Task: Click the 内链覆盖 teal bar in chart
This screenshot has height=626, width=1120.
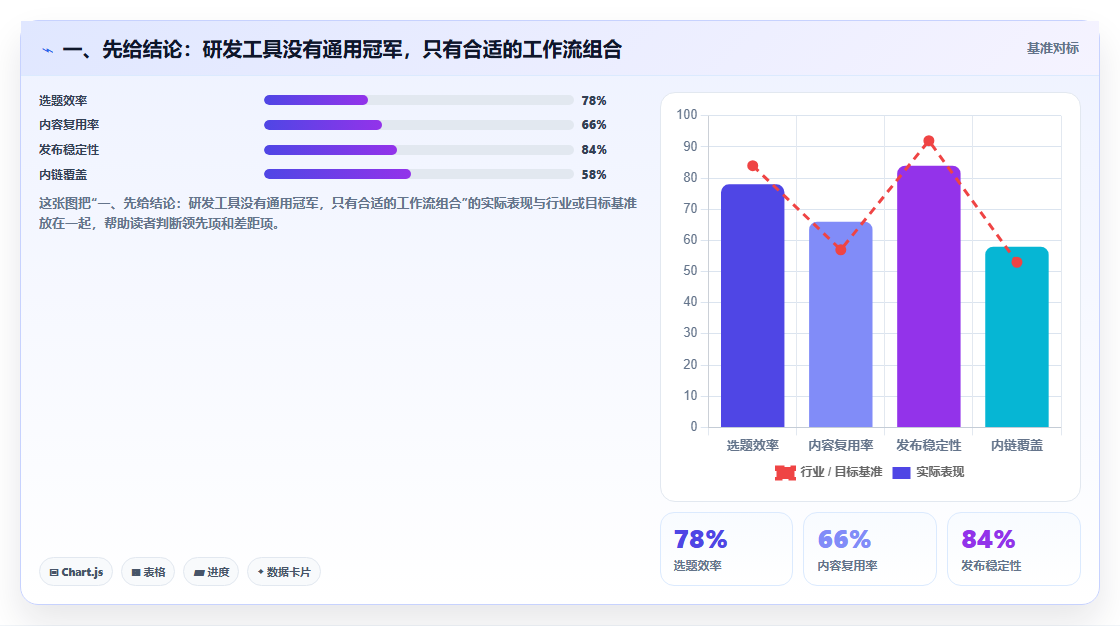Action: click(x=1016, y=337)
